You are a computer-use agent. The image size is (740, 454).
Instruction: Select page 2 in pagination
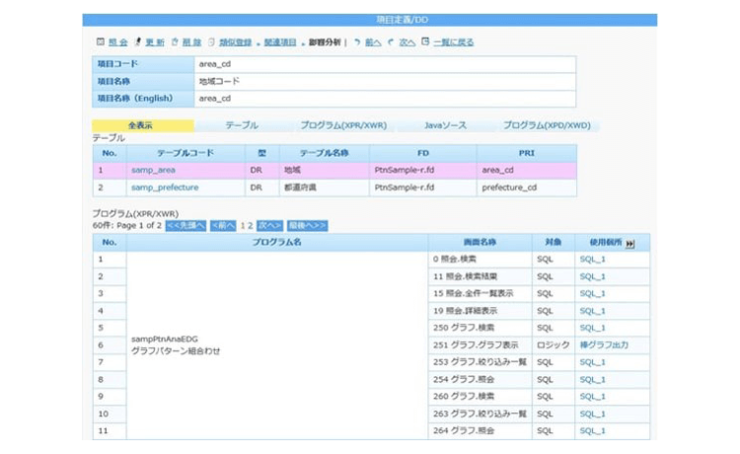[250, 226]
